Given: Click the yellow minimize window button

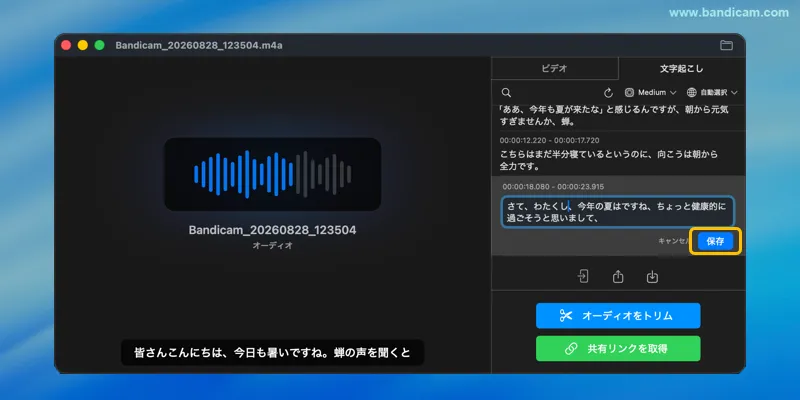Looking at the screenshot, I should [83, 45].
